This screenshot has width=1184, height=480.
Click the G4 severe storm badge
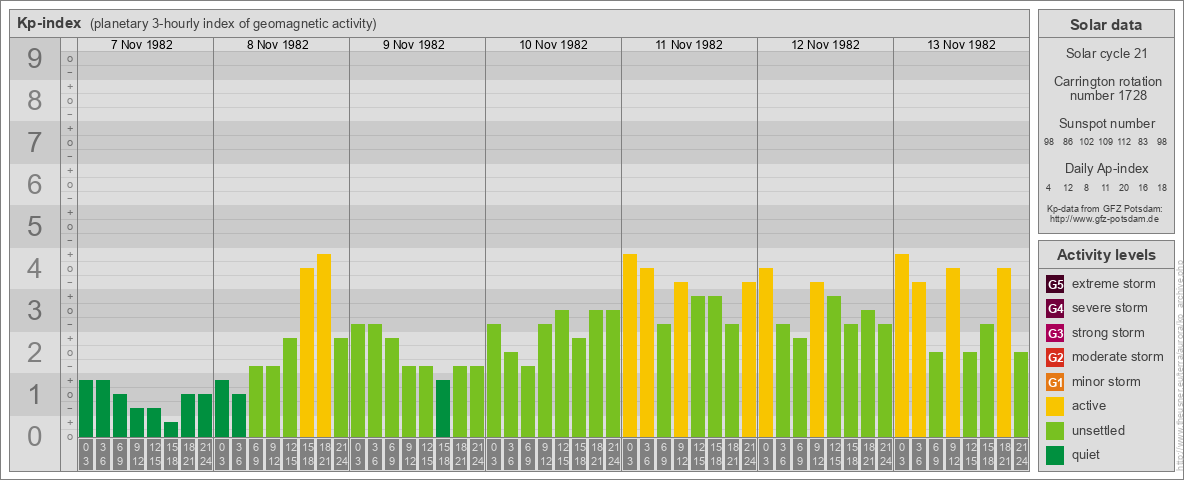tap(1055, 309)
